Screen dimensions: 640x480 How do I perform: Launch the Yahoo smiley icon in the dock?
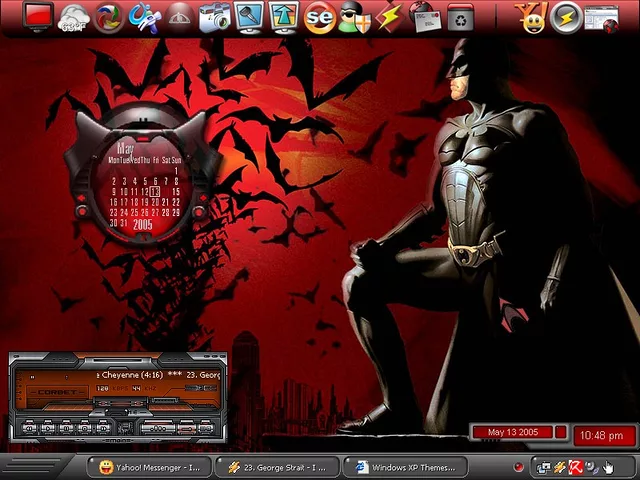531,17
